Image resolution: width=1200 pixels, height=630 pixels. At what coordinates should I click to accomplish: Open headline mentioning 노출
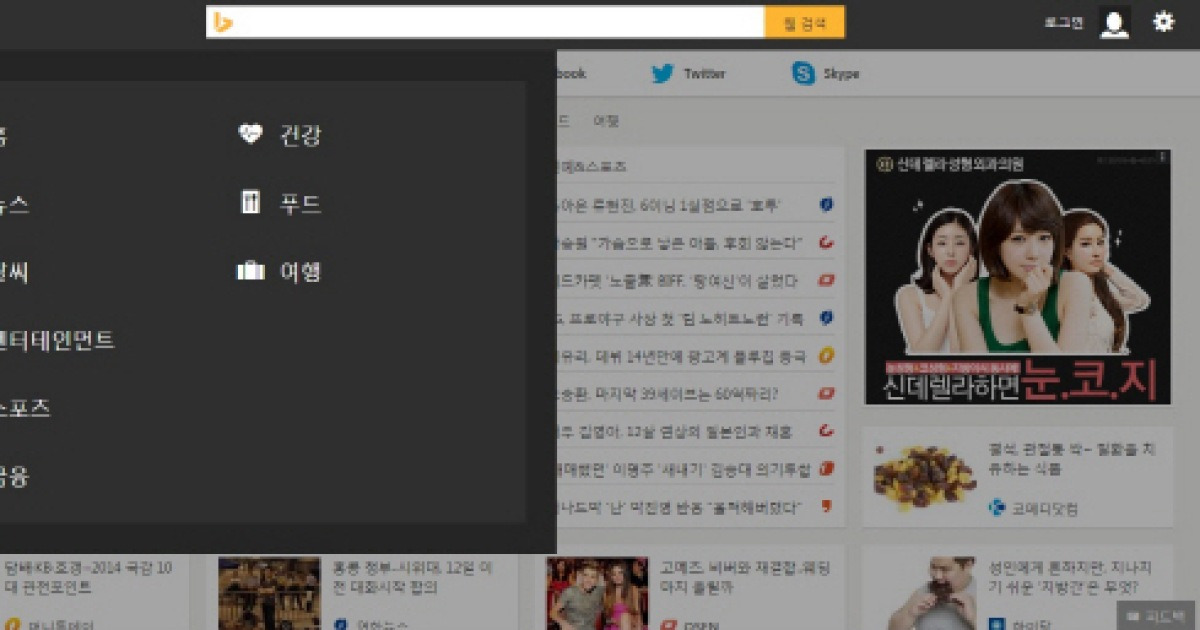pyautogui.click(x=678, y=281)
